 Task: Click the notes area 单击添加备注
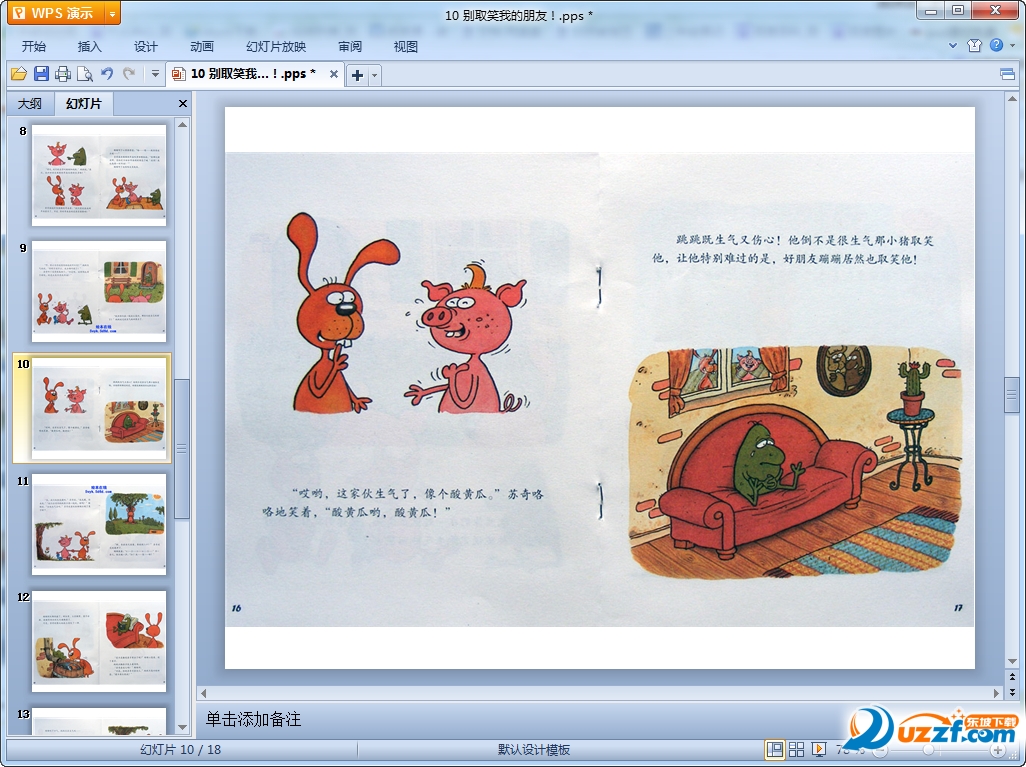click(253, 719)
